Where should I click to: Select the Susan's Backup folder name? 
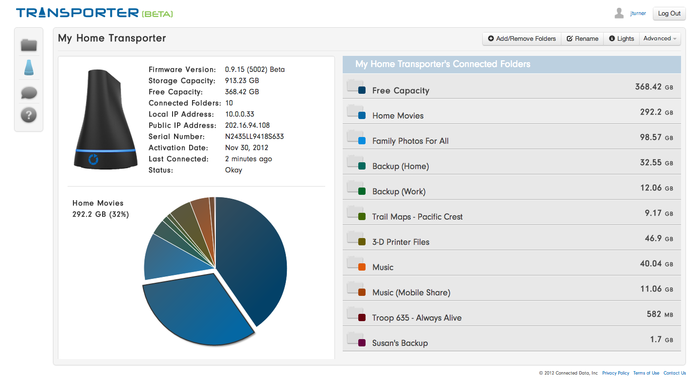tap(400, 343)
